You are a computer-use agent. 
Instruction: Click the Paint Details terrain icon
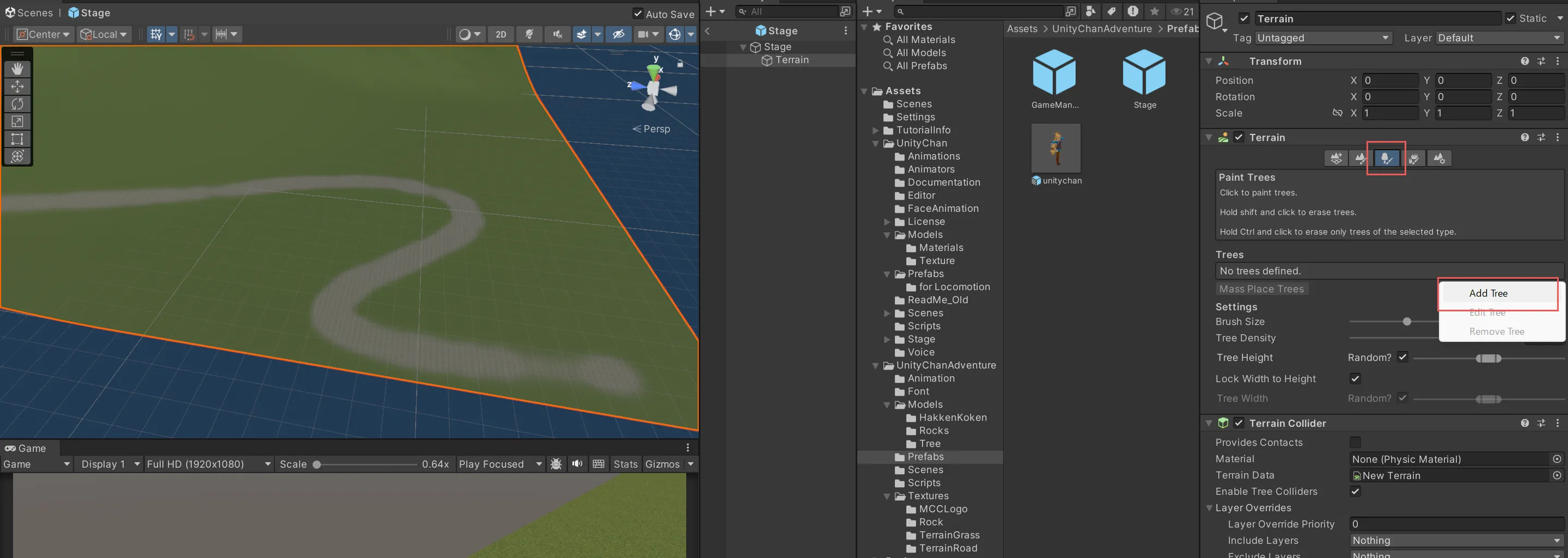click(1413, 159)
